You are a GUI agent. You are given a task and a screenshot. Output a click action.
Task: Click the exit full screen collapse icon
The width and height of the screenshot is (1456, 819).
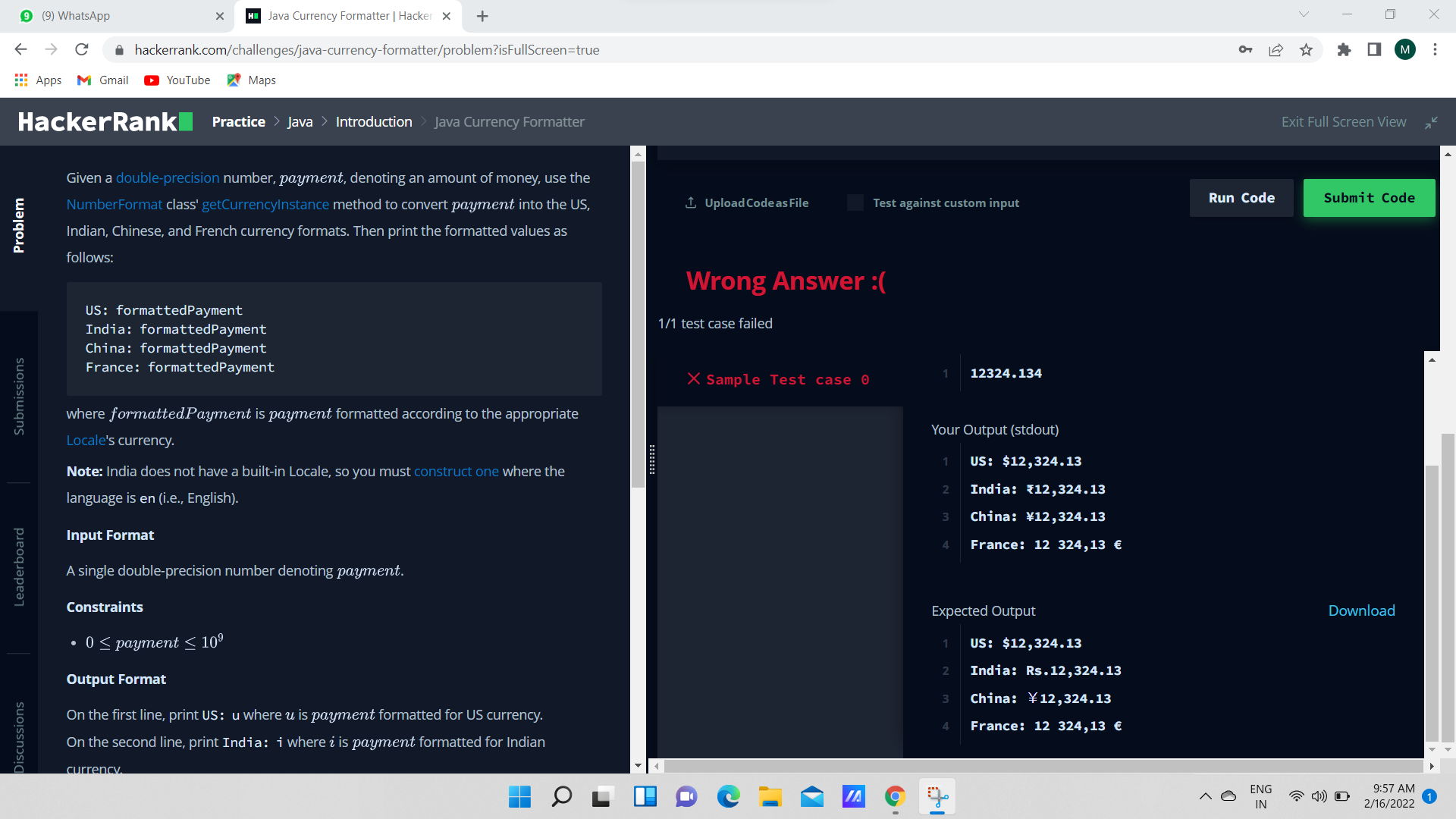click(1431, 122)
